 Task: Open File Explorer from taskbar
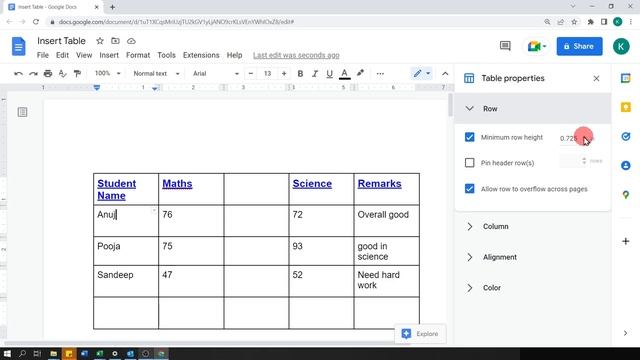(53, 353)
